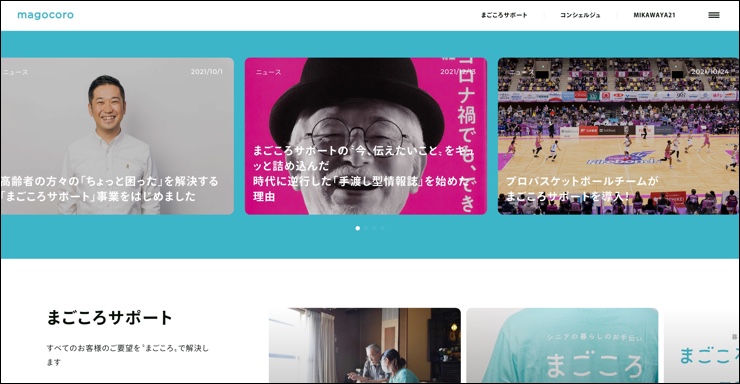Click the ニュース tag on pink card
Screen dimensions: 740x384
pos(269,72)
